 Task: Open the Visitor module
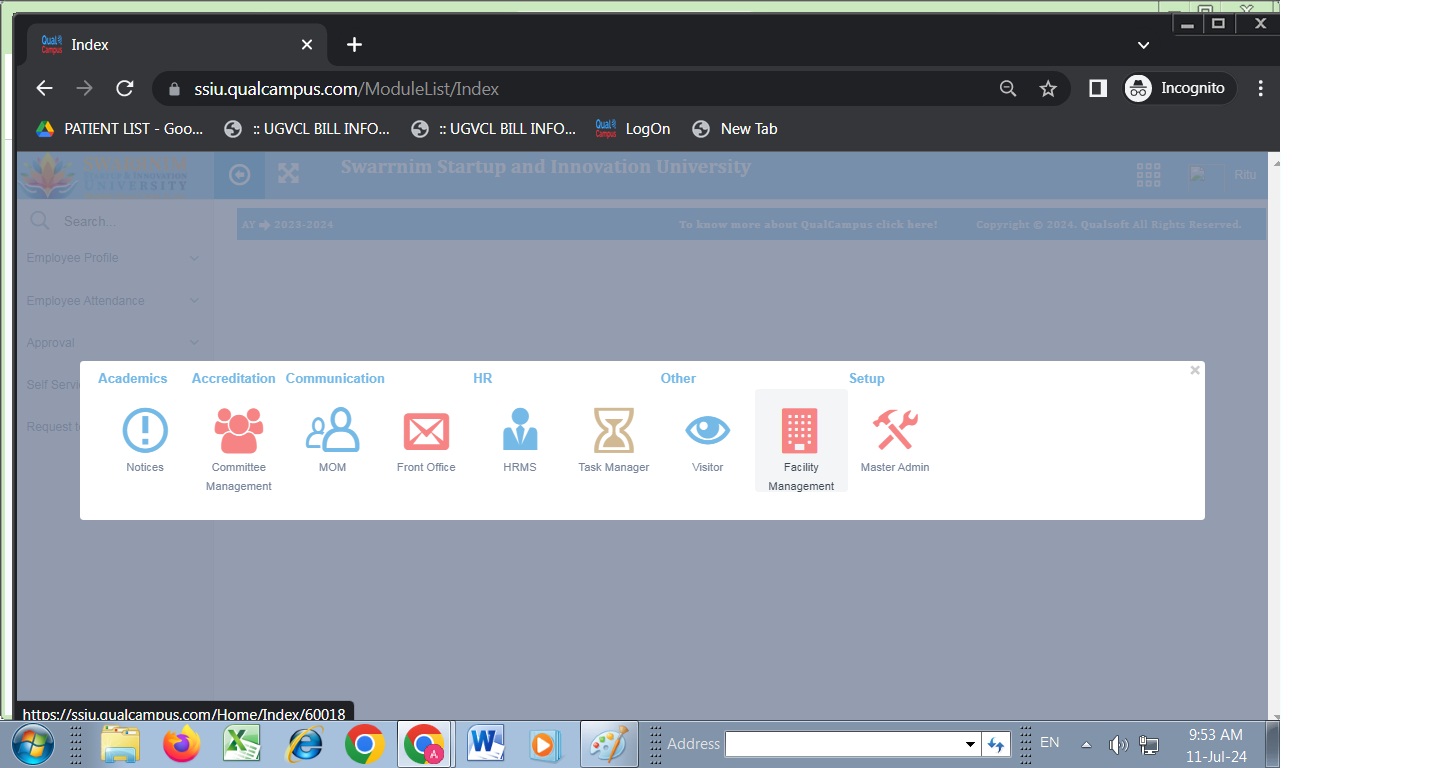coord(707,440)
